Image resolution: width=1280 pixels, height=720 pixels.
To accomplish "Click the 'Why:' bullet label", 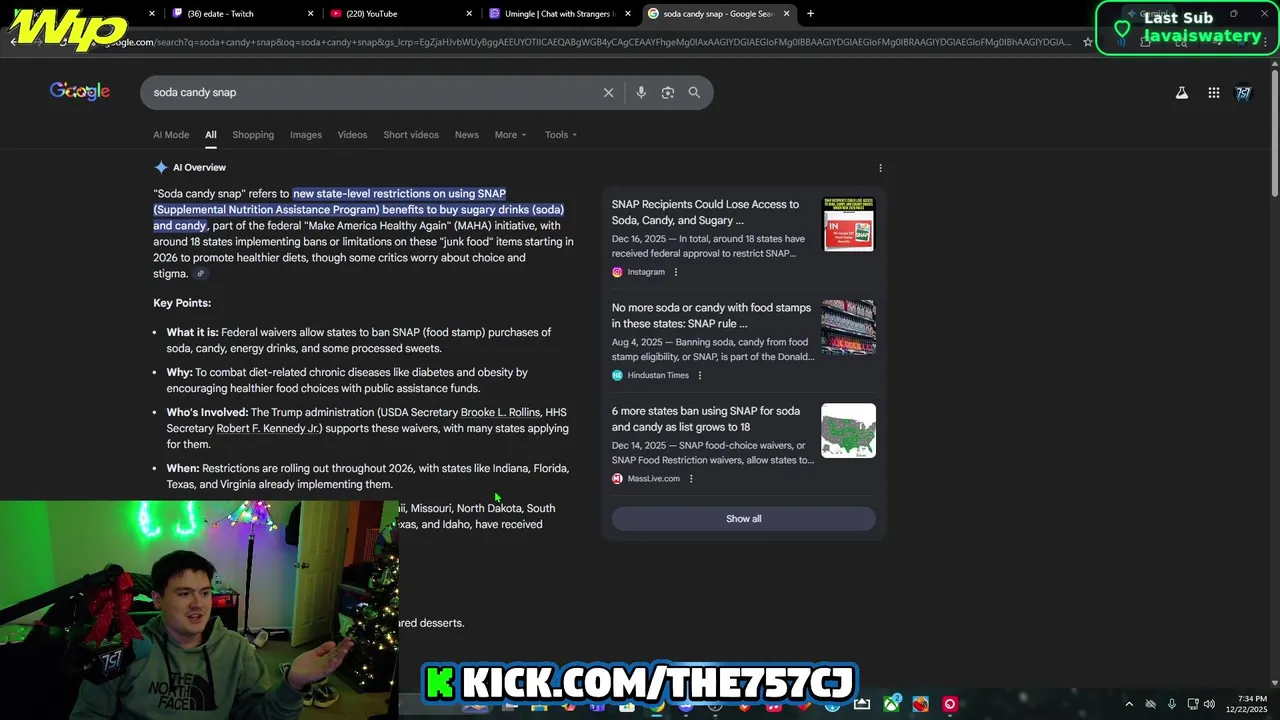I will tap(179, 372).
